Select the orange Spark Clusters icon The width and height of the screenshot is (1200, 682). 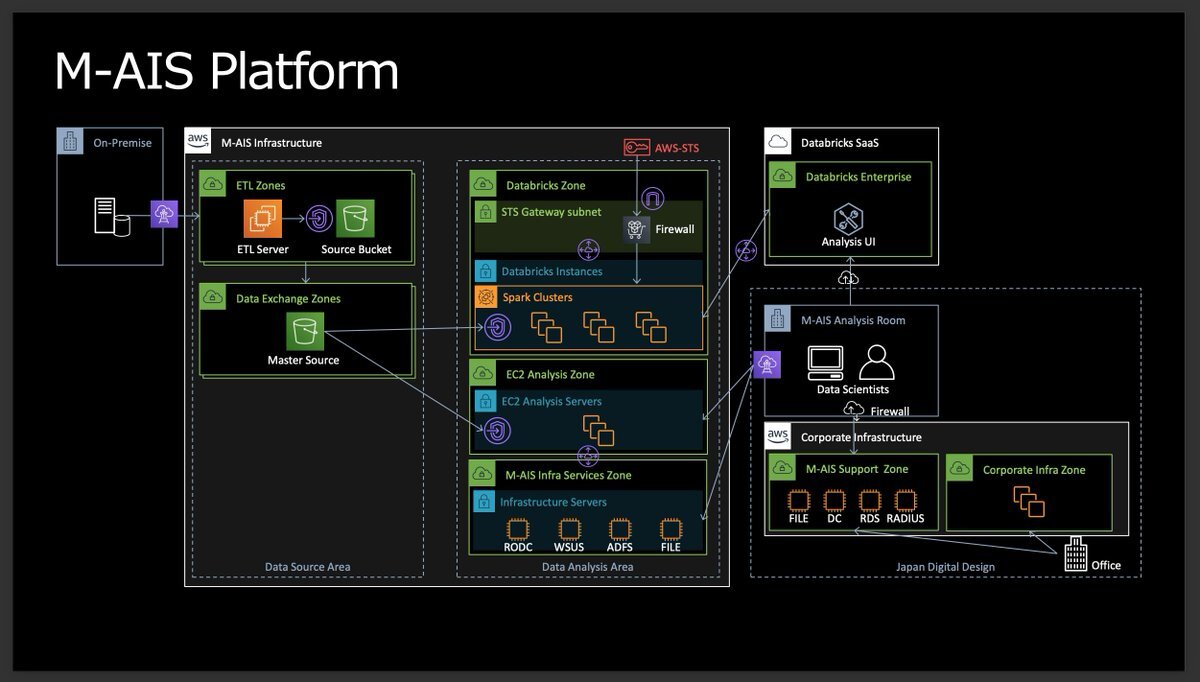click(486, 297)
